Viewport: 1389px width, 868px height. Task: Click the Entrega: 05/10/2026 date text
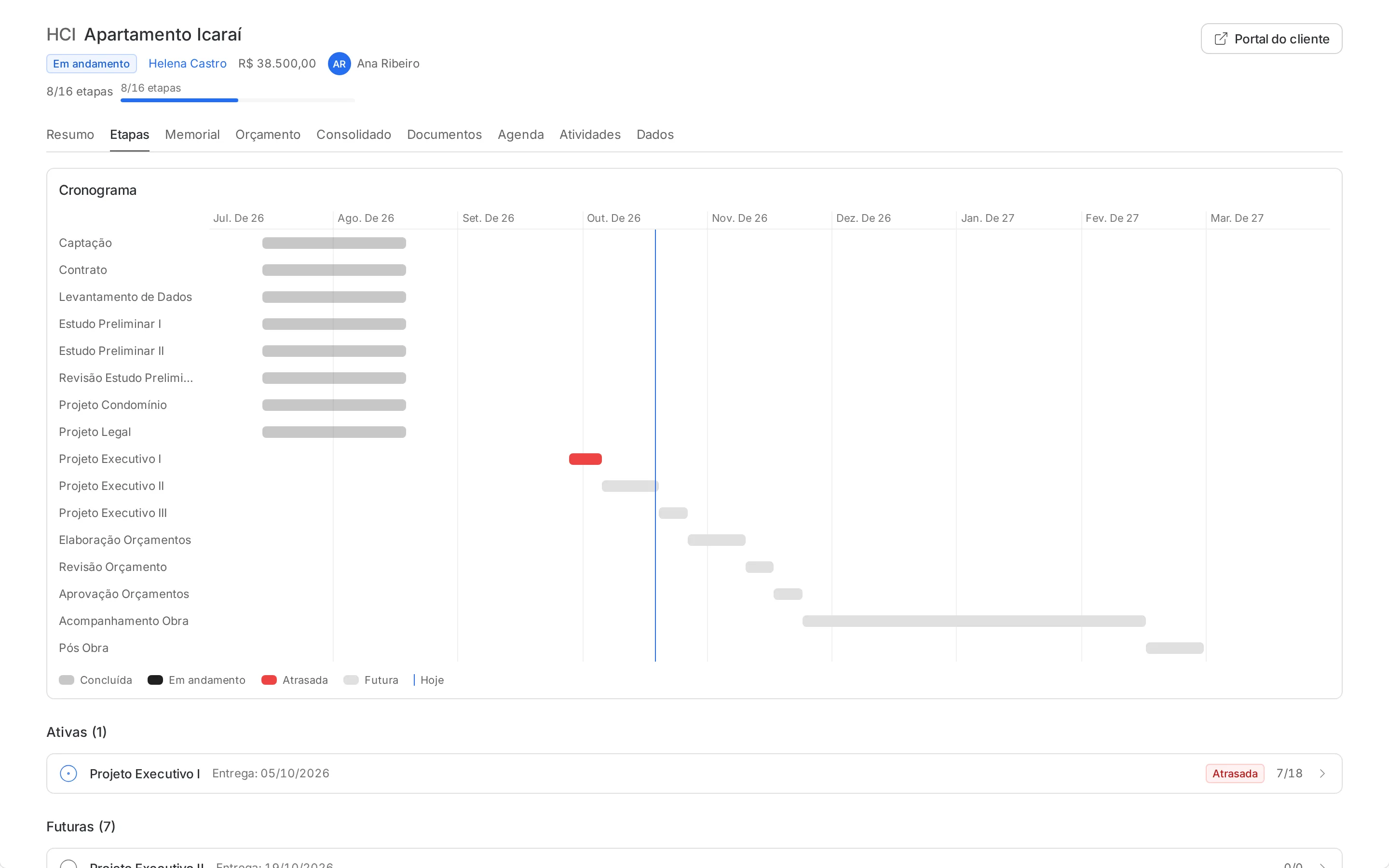pos(271,773)
